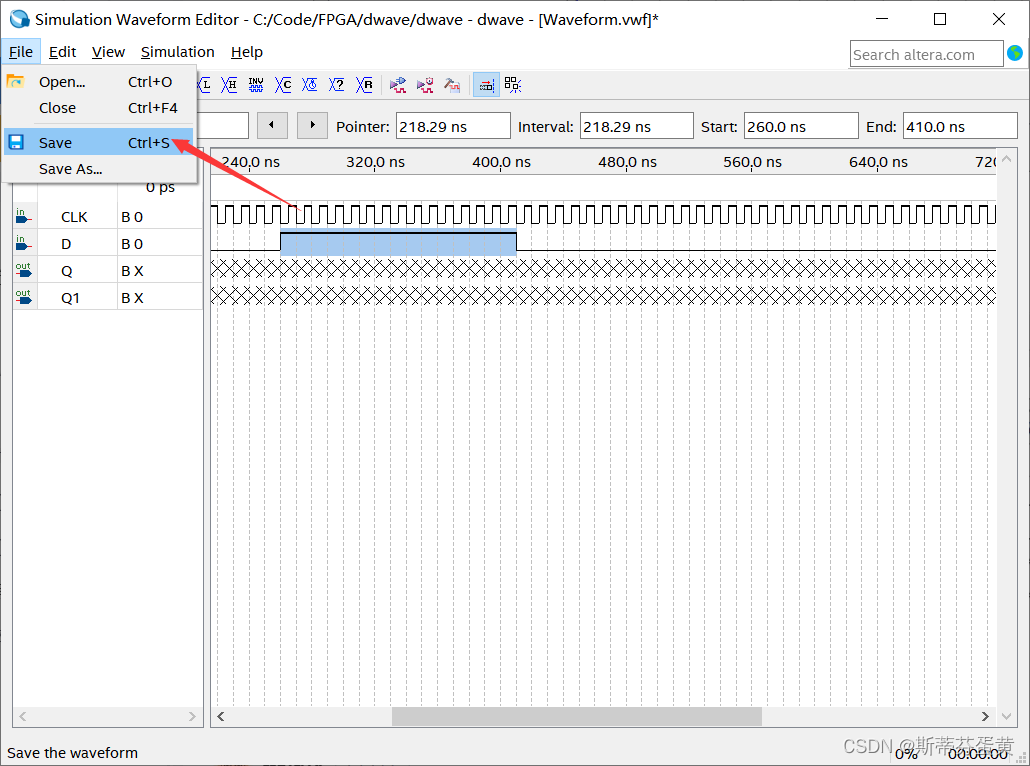Maximize the Simulation Waveform Editor window
Viewport: 1030px width, 766px height.
point(940,19)
